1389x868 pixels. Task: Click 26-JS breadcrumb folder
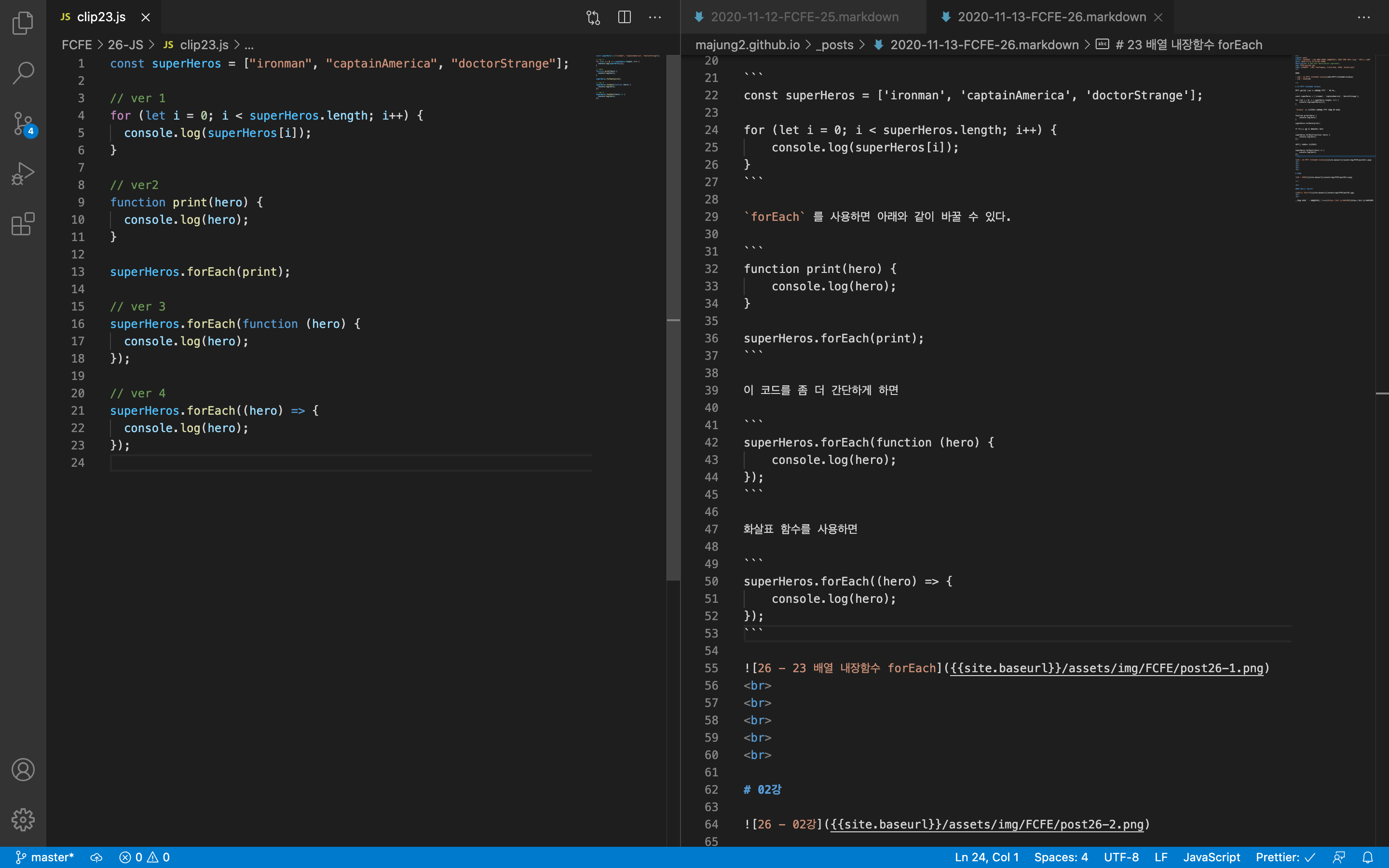[x=125, y=45]
